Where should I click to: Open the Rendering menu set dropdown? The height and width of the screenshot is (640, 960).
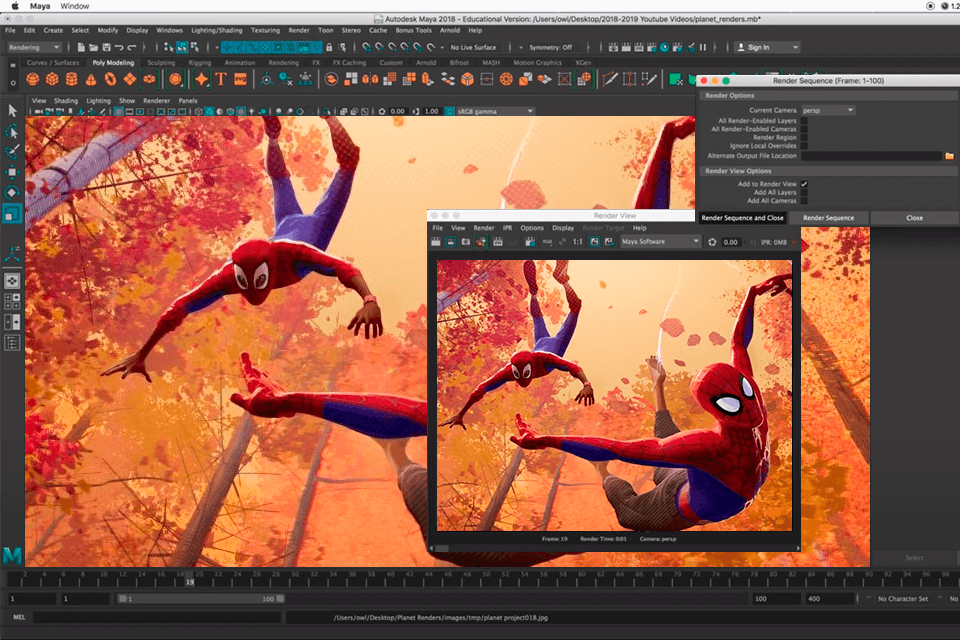35,47
